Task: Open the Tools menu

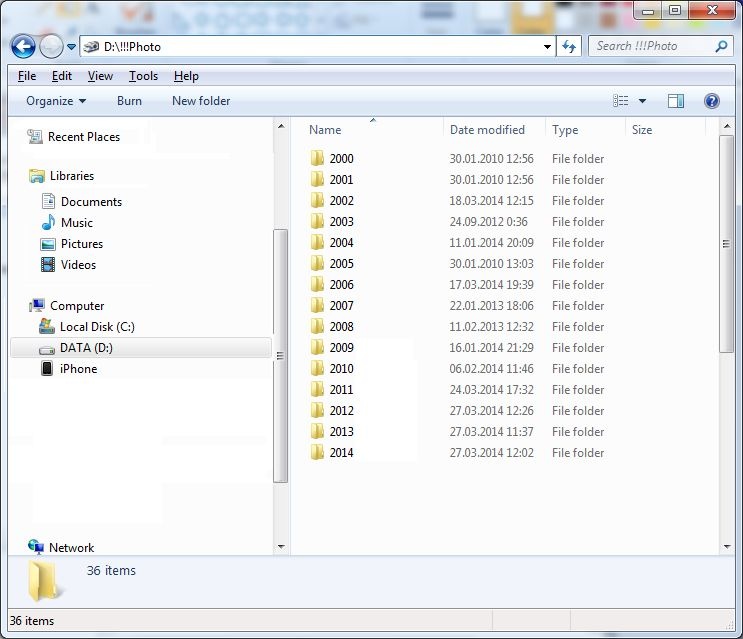Action: (143, 76)
